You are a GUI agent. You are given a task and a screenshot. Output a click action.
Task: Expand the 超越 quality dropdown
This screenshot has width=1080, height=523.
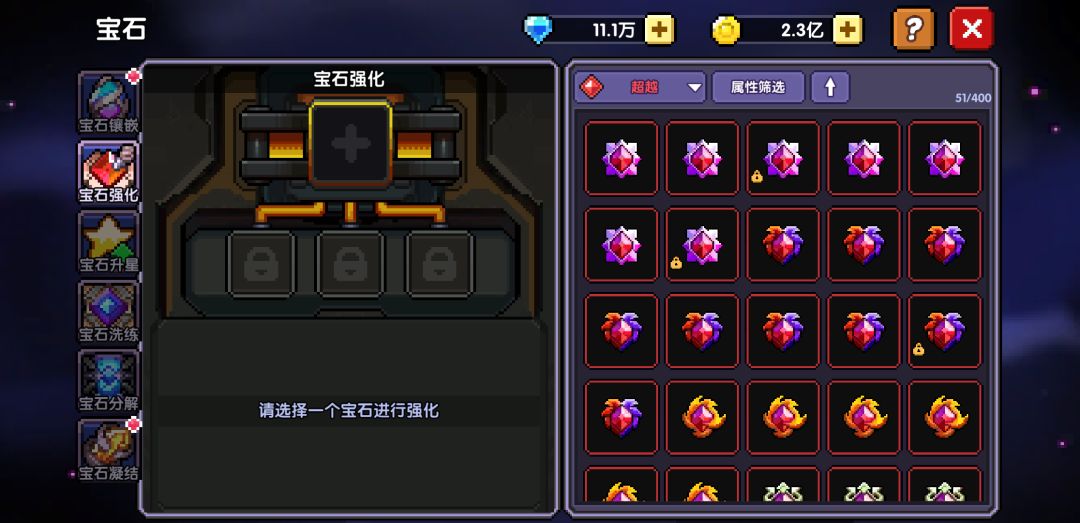pos(640,88)
